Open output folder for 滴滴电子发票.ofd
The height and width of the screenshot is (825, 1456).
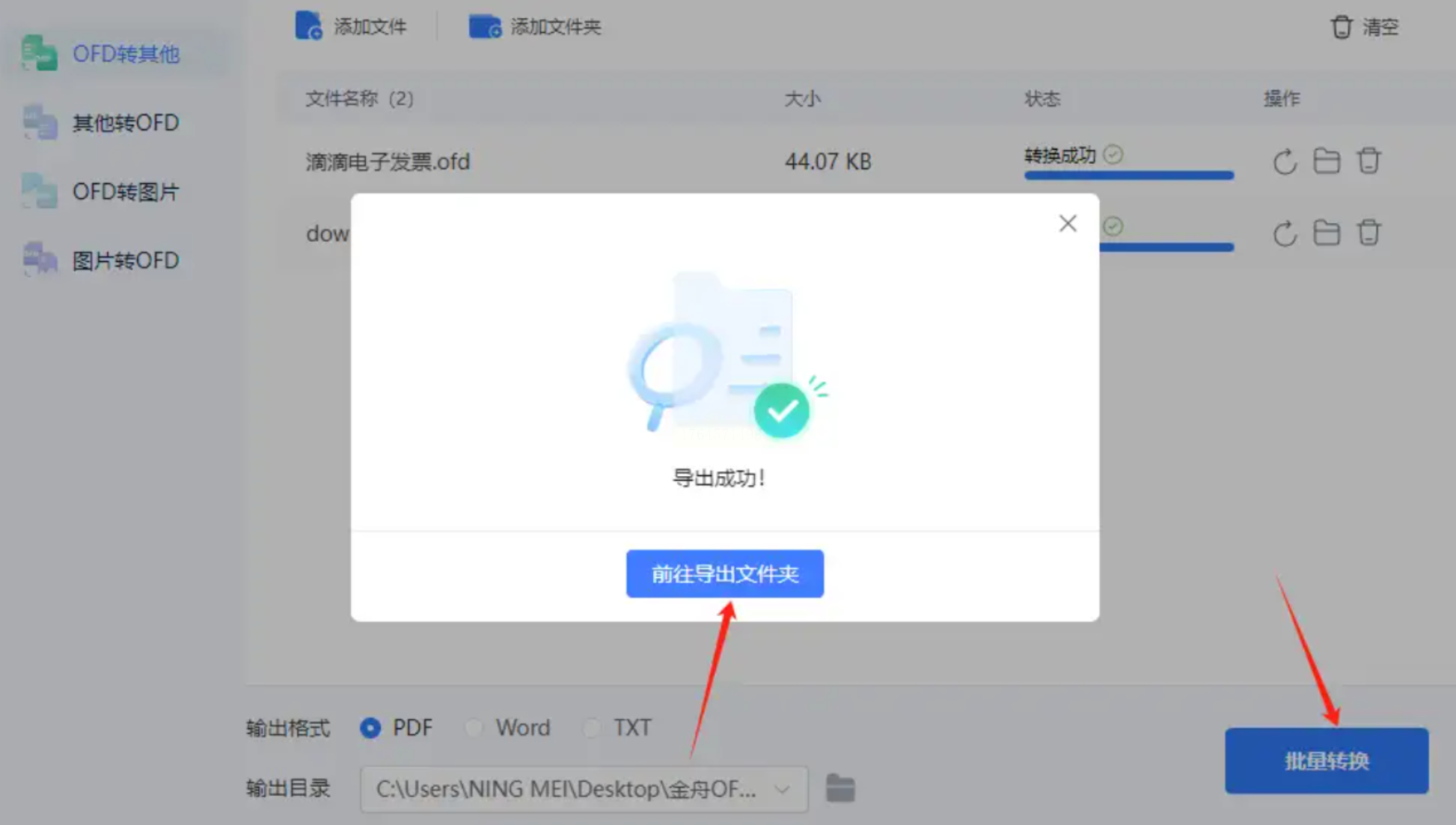point(1327,161)
